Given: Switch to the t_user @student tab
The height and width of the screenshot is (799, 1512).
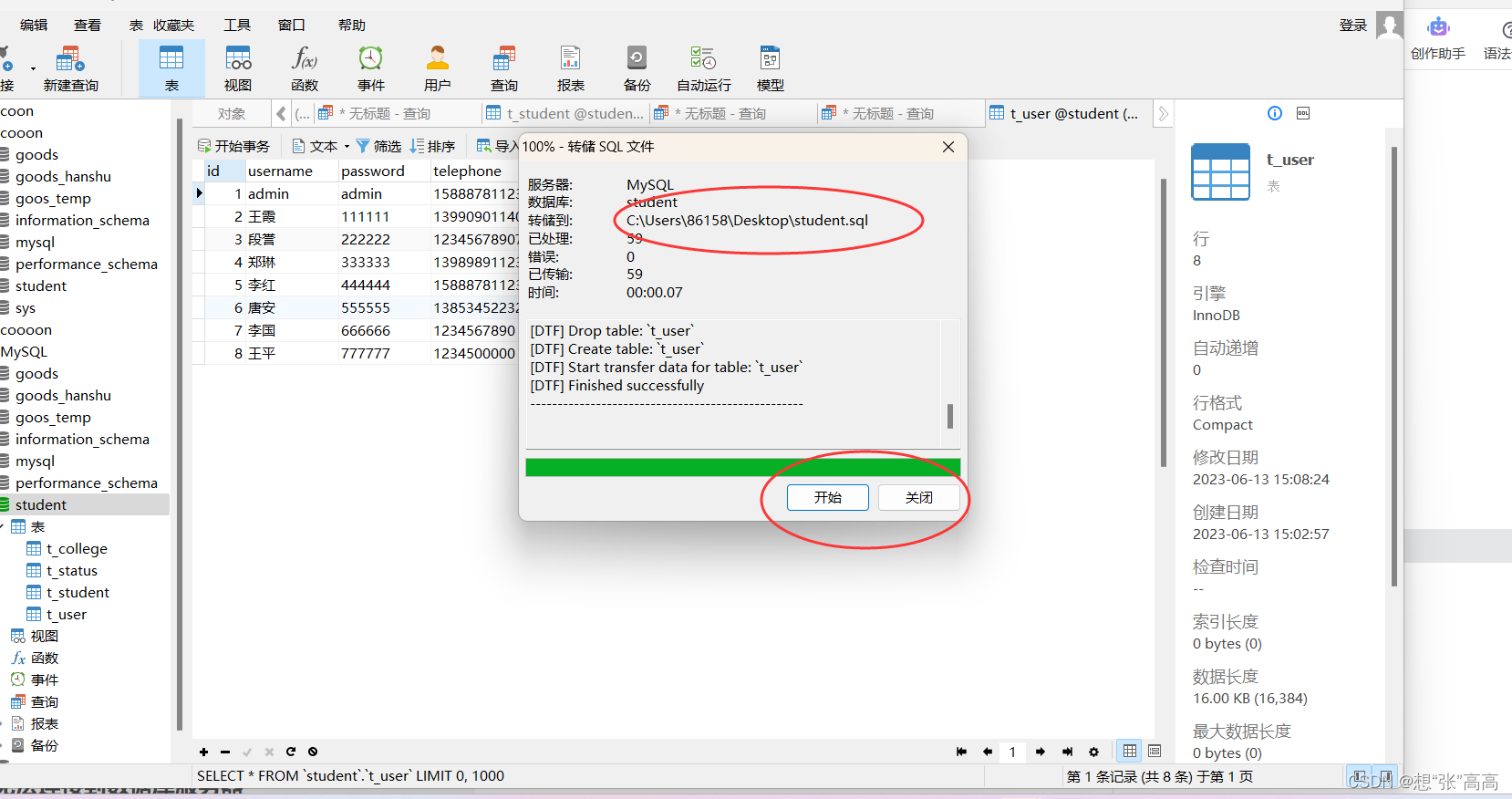Looking at the screenshot, I should coord(1067,113).
